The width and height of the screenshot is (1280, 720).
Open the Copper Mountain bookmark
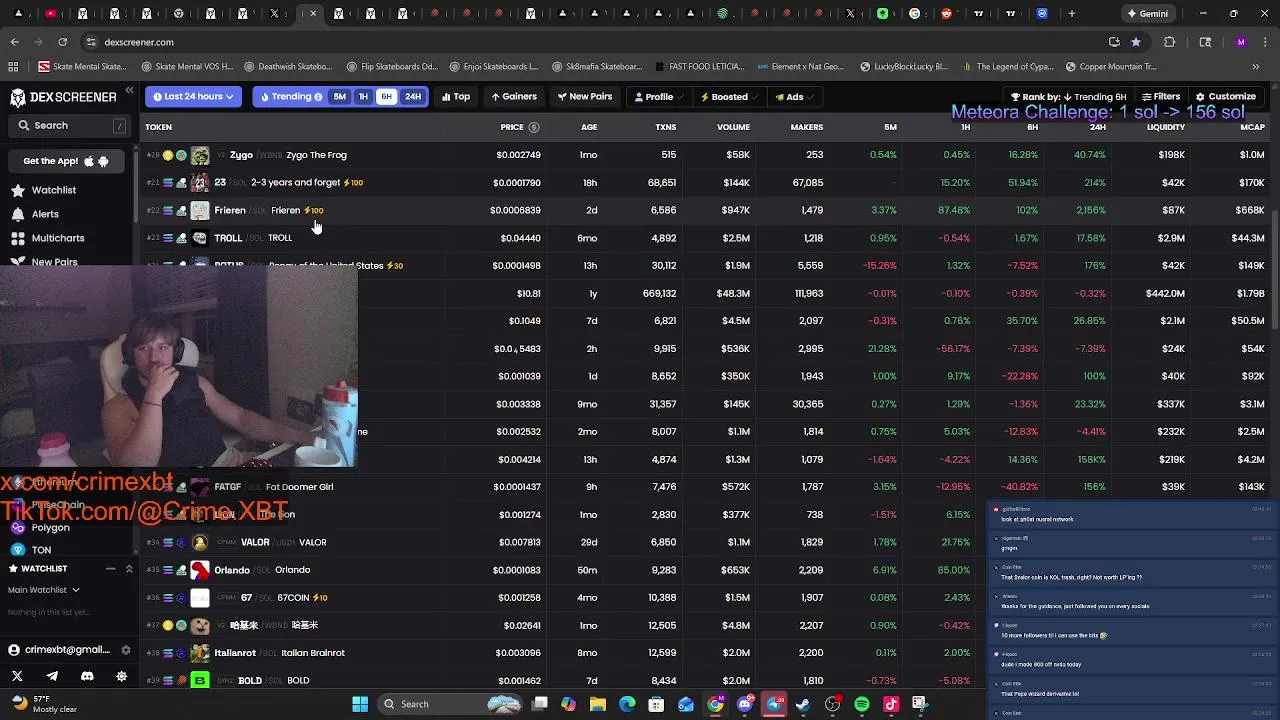pyautogui.click(x=1111, y=67)
